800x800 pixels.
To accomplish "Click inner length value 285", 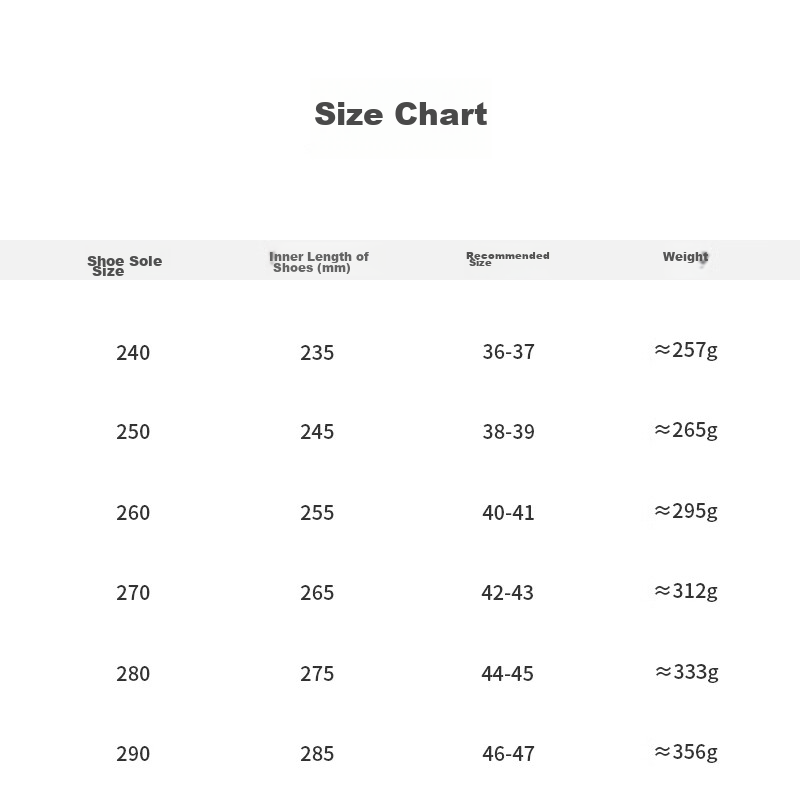I will (317, 754).
